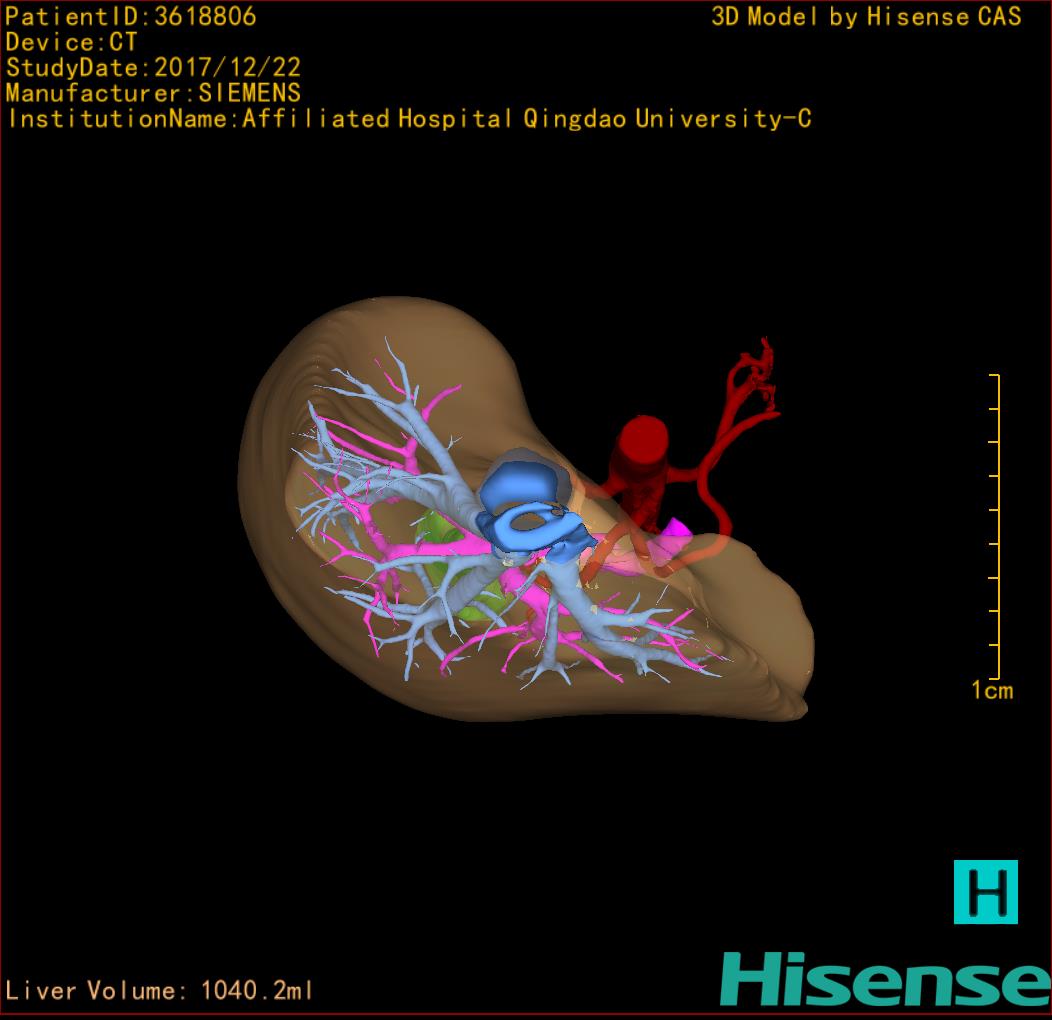Select the Device:CT label

point(71,42)
